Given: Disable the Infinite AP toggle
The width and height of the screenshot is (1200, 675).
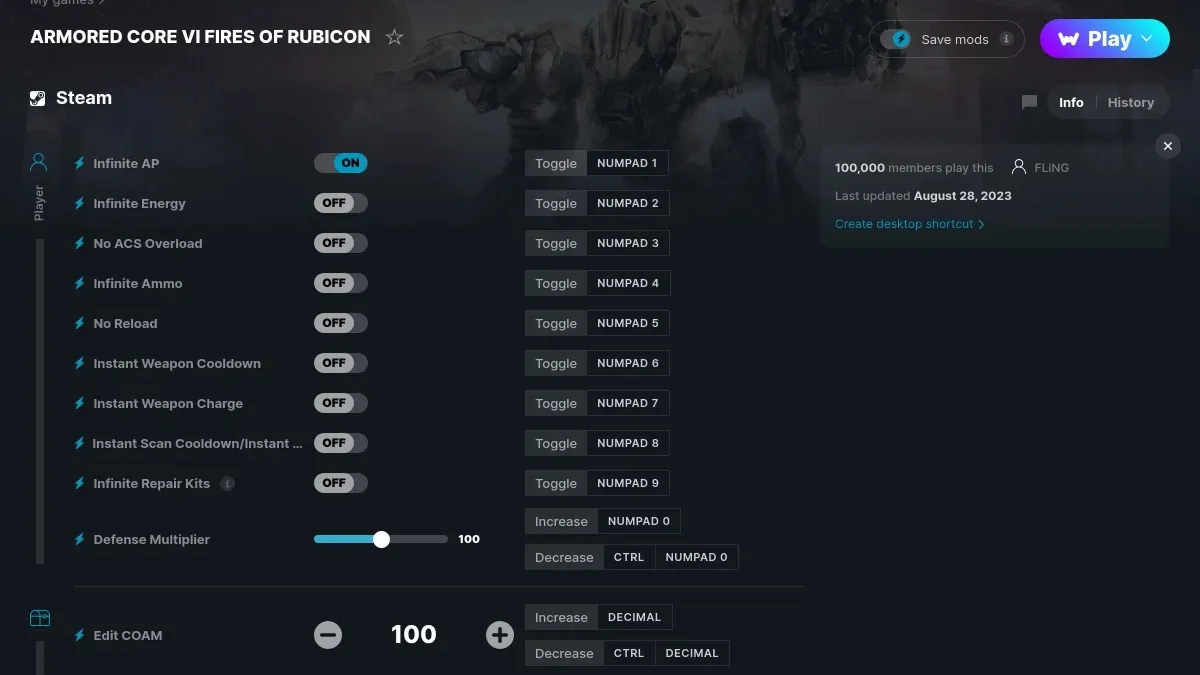Looking at the screenshot, I should pyautogui.click(x=341, y=163).
